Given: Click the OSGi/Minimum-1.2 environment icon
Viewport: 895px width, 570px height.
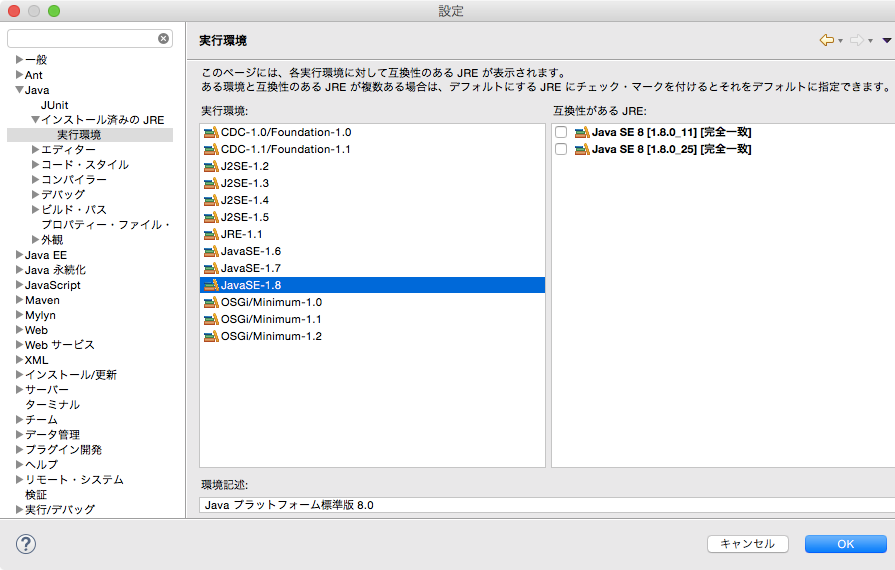Looking at the screenshot, I should point(211,336).
